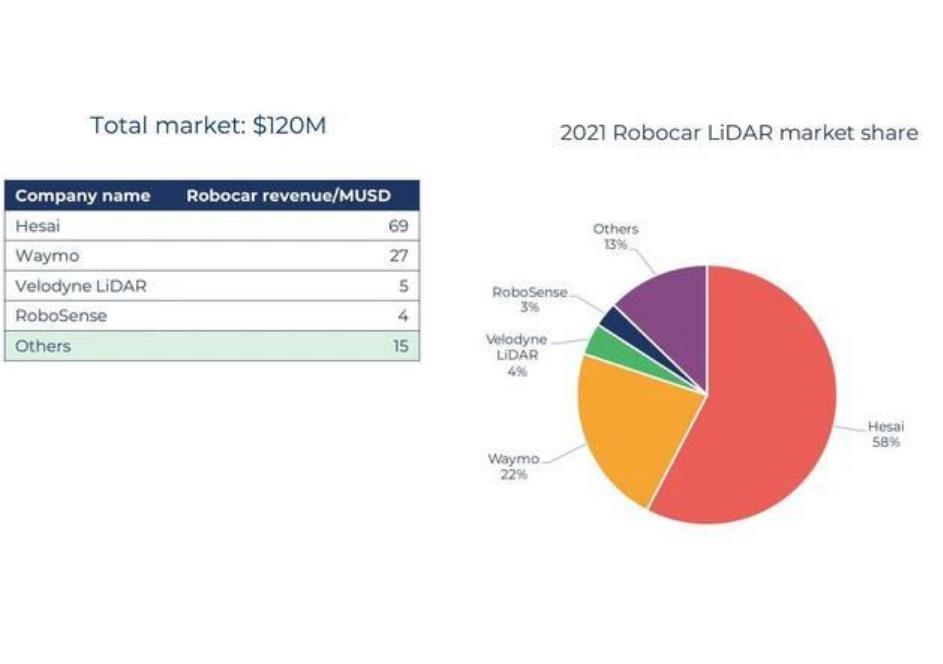Click the Hesai company name in the table

pos(38,226)
